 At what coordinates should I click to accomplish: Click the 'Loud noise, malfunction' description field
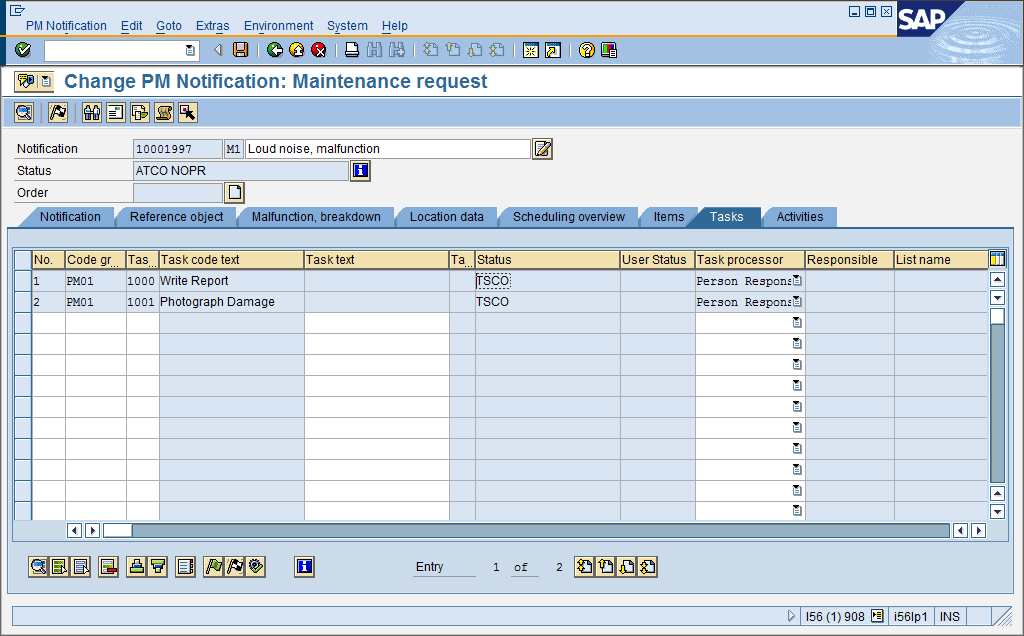point(388,149)
